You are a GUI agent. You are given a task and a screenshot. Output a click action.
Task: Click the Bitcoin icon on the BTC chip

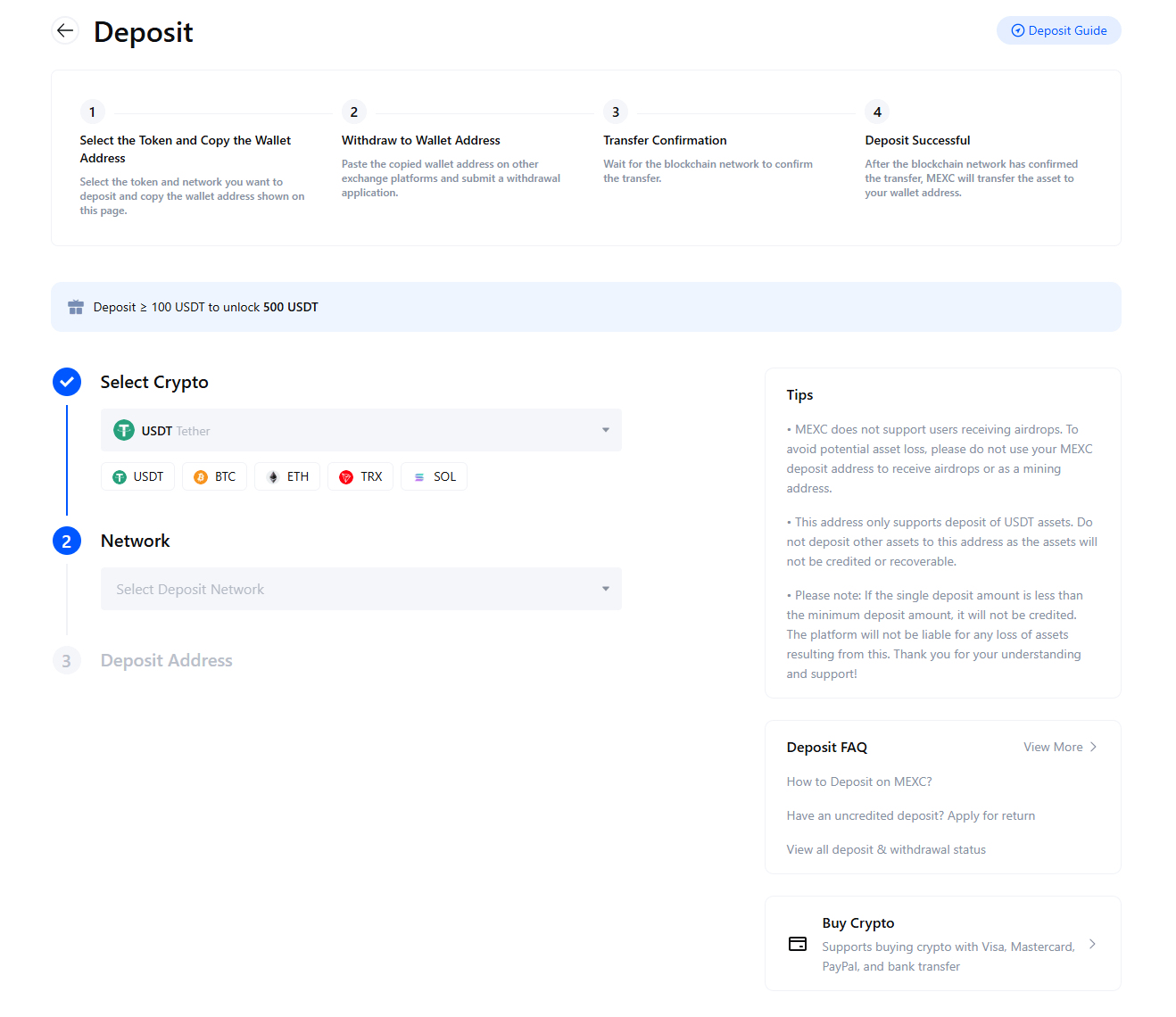click(x=200, y=476)
